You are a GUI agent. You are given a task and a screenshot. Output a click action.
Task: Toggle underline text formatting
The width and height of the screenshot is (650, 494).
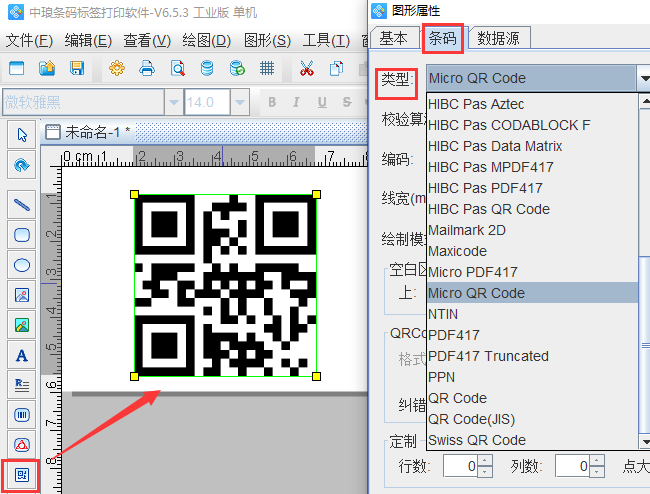pyautogui.click(x=323, y=102)
